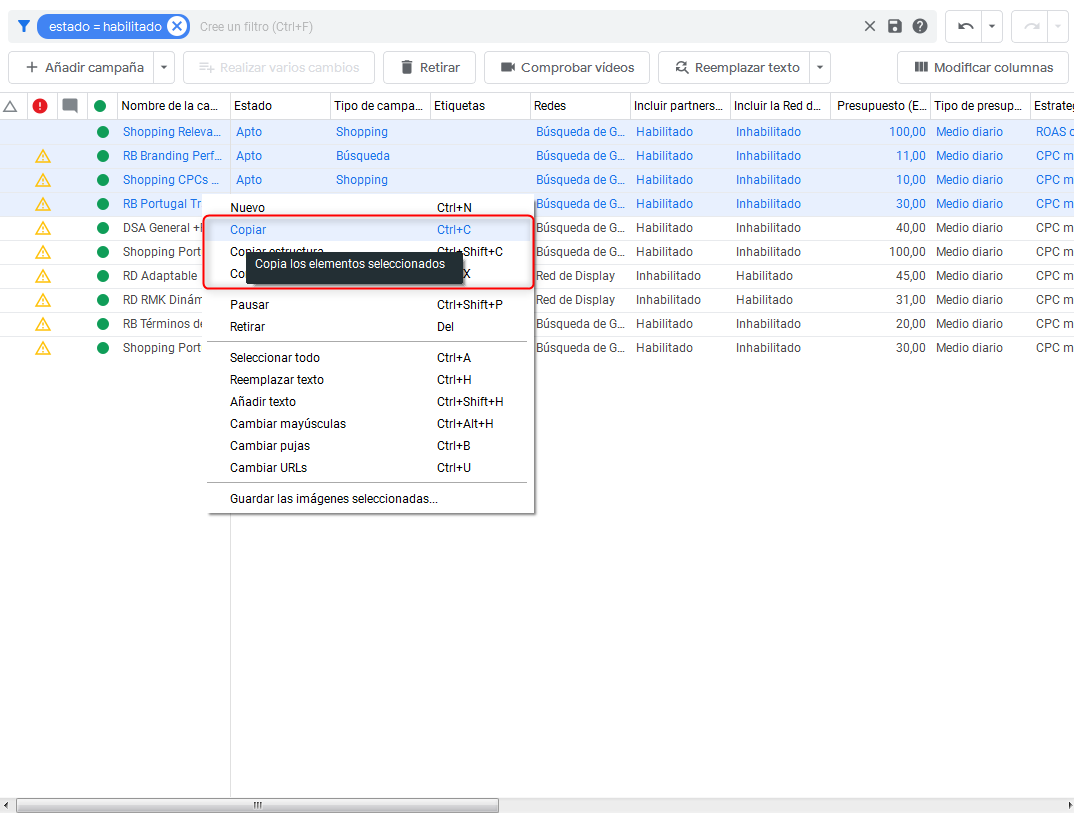
Task: Click the 'Etiquetas' column header
Action: coord(480,106)
